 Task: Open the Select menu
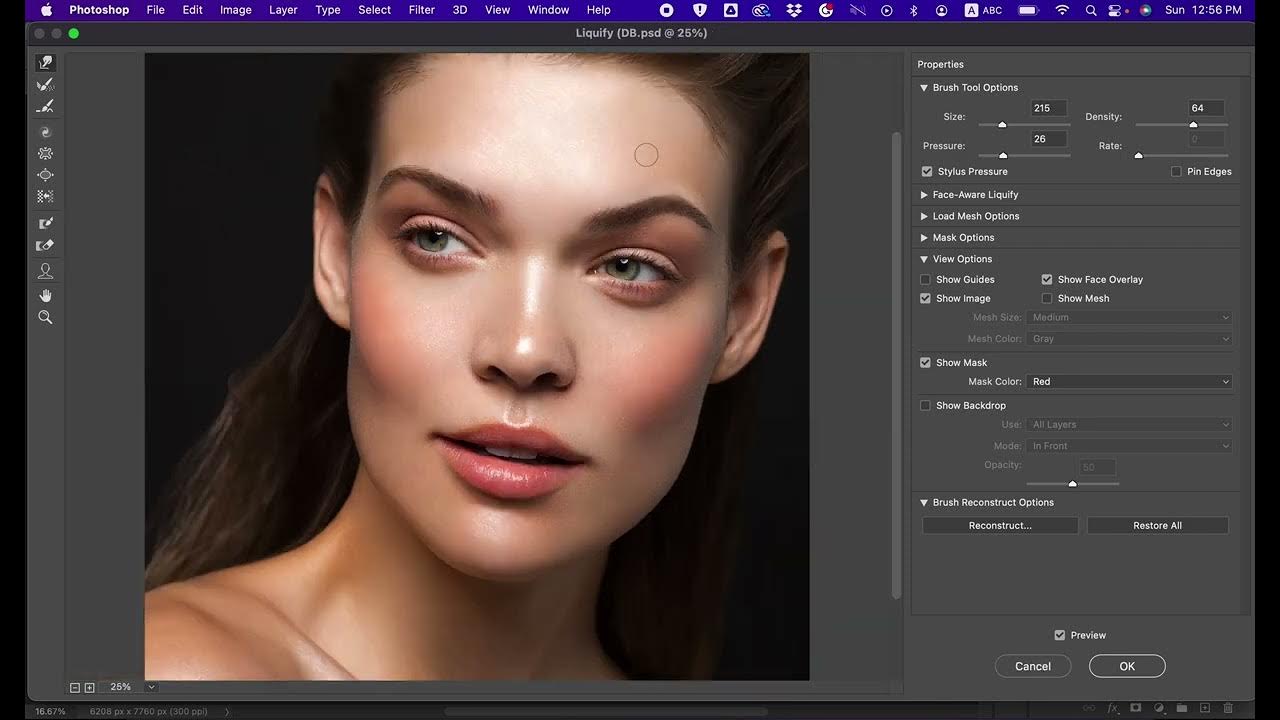[x=375, y=10]
